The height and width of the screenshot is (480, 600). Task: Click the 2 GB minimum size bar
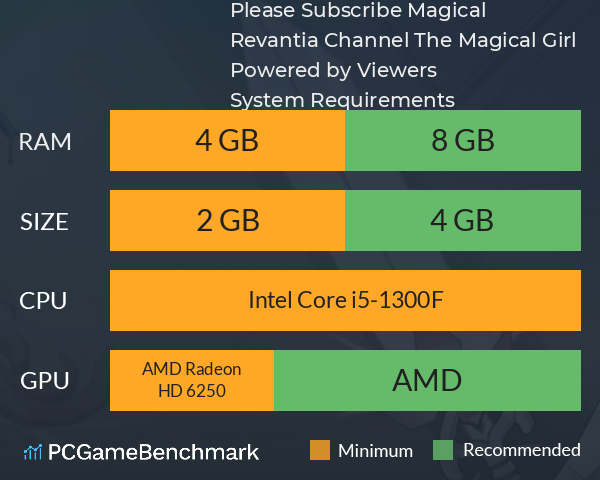(x=227, y=220)
